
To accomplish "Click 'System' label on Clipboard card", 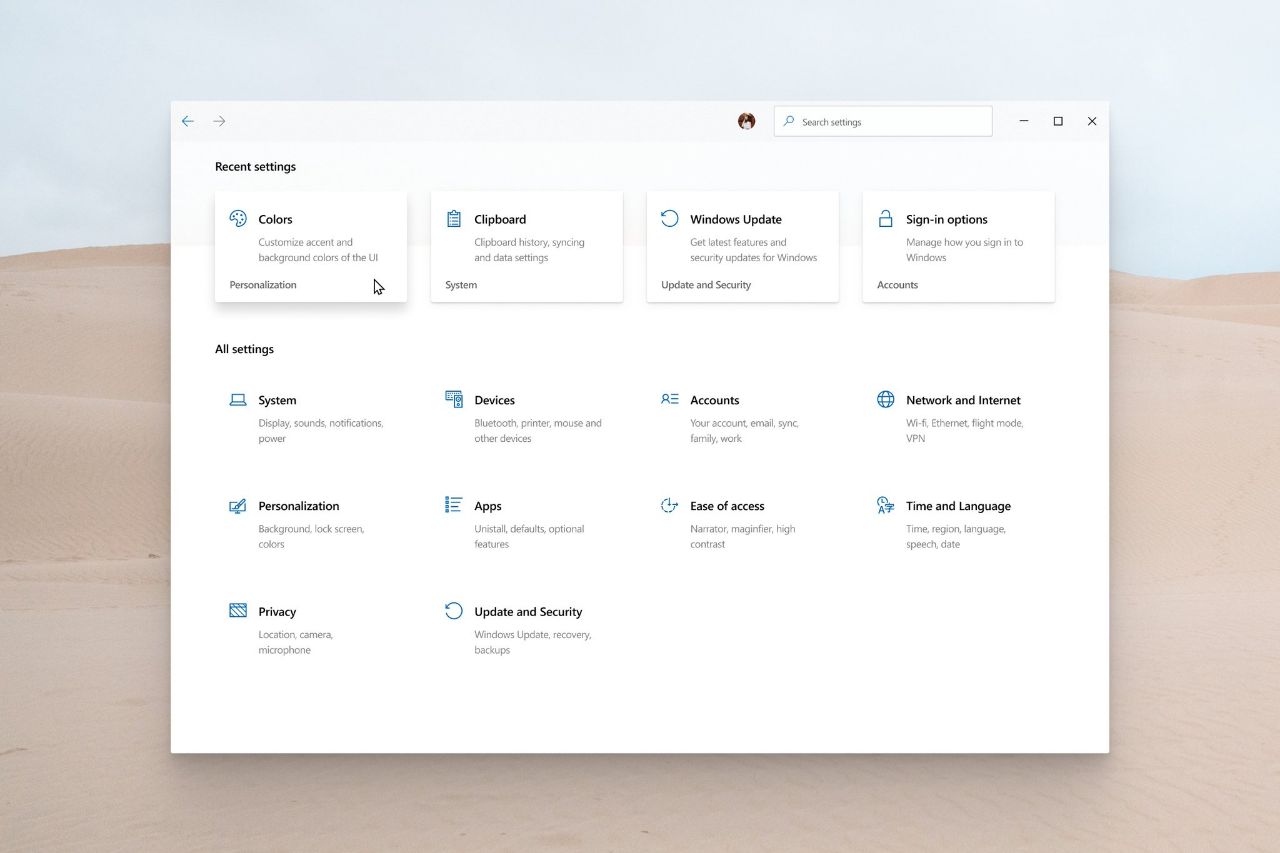I will click(461, 285).
